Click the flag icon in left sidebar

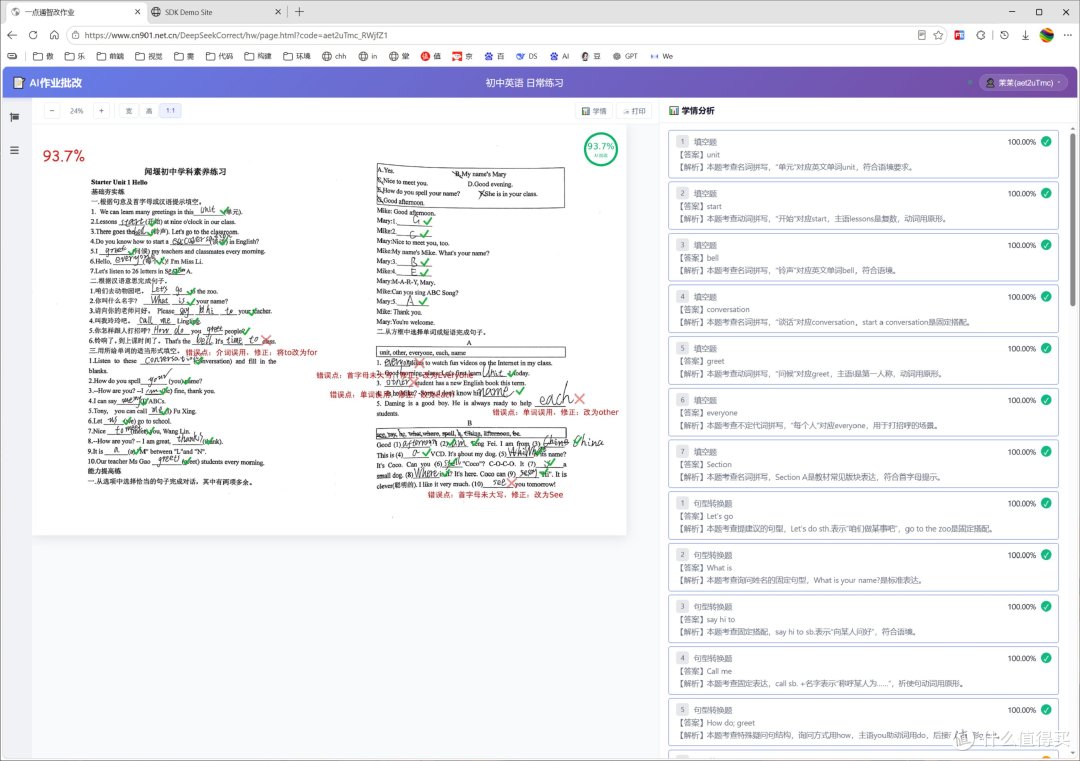coord(14,117)
